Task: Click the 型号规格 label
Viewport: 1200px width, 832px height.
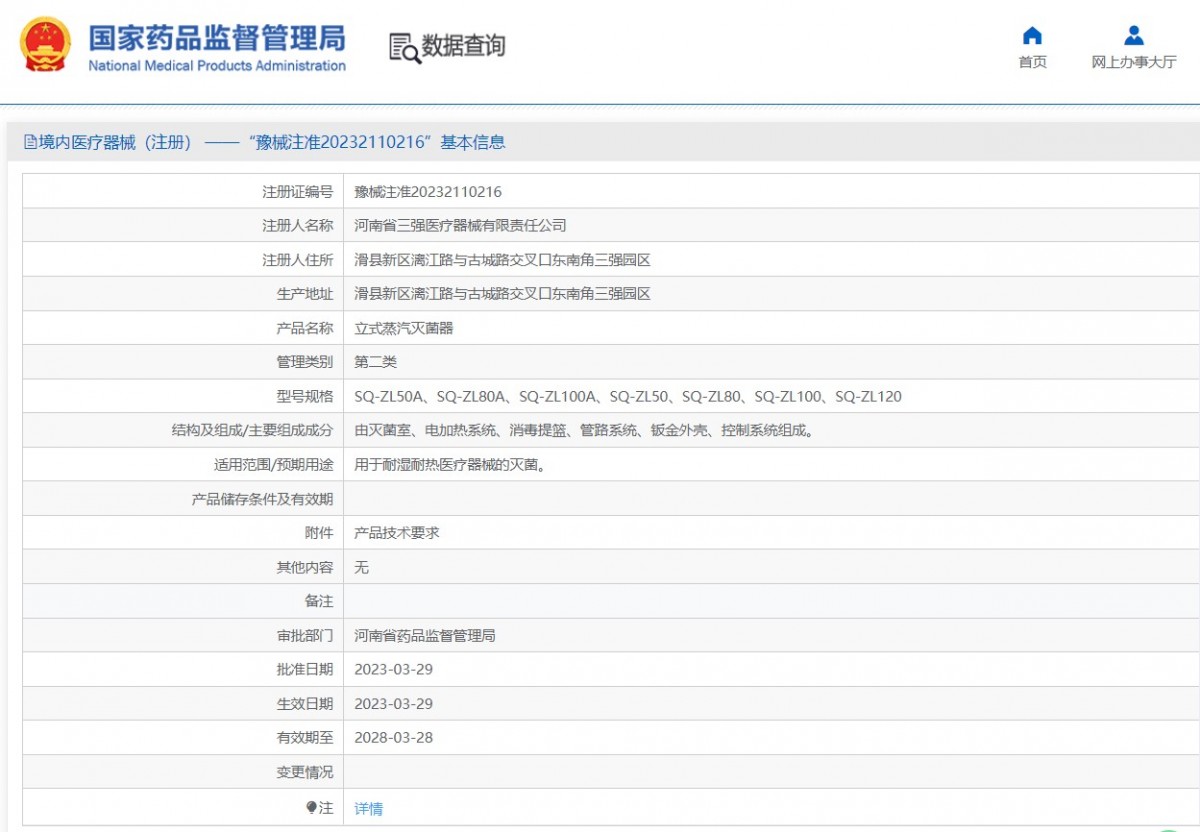Action: click(x=305, y=396)
